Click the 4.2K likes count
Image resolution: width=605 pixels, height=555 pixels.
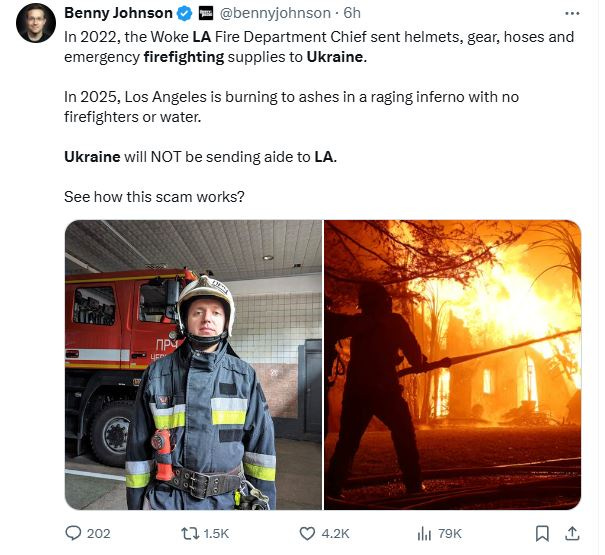(x=335, y=534)
